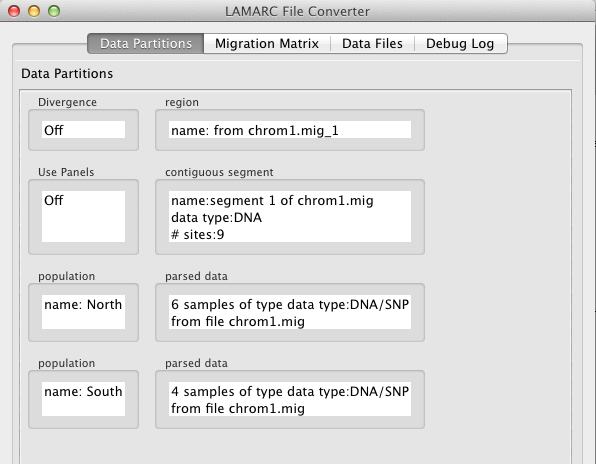
Task: Show the Debug Log tab
Action: [x=460, y=44]
